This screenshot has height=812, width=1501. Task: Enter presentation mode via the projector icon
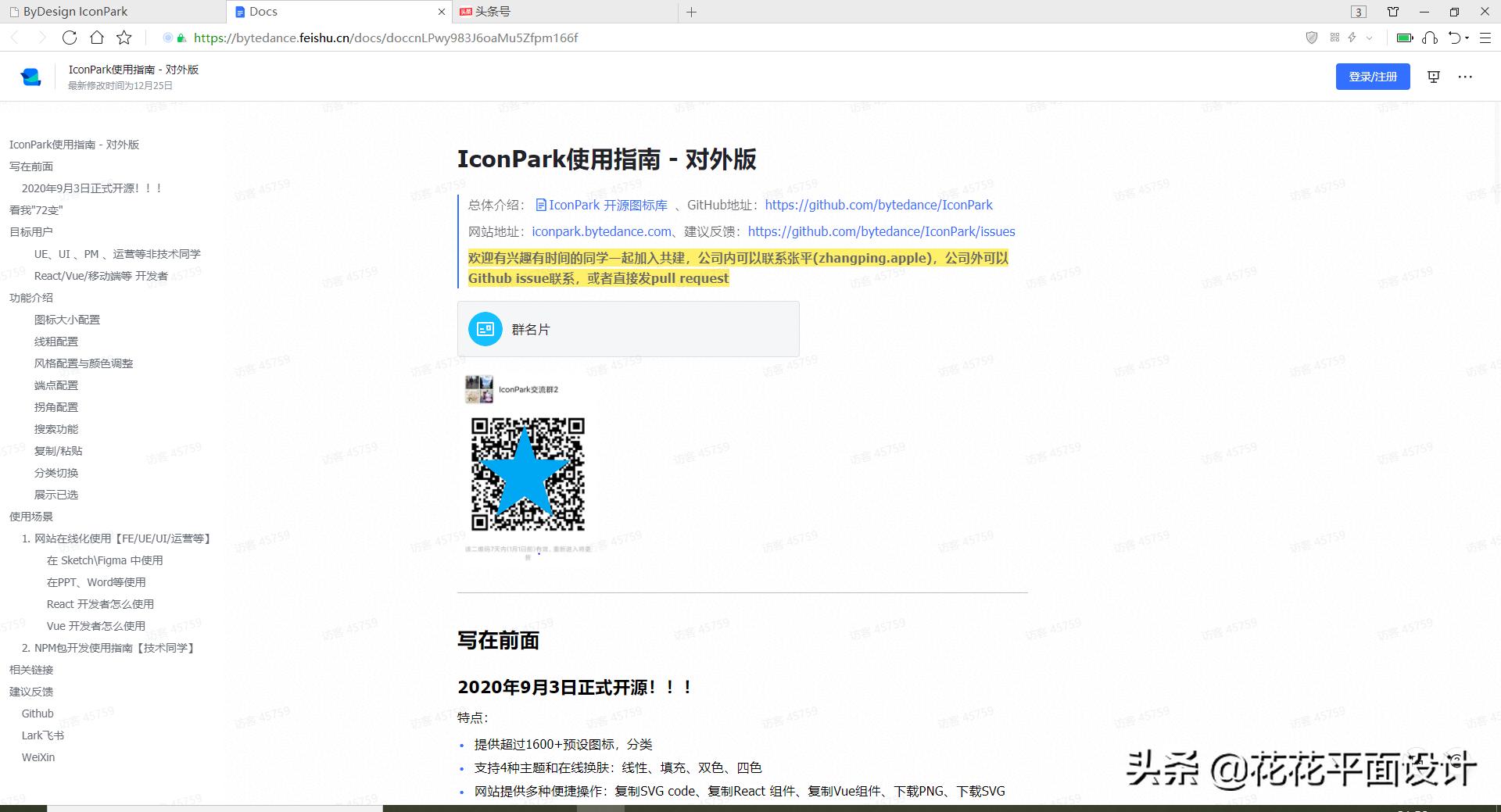1433,76
